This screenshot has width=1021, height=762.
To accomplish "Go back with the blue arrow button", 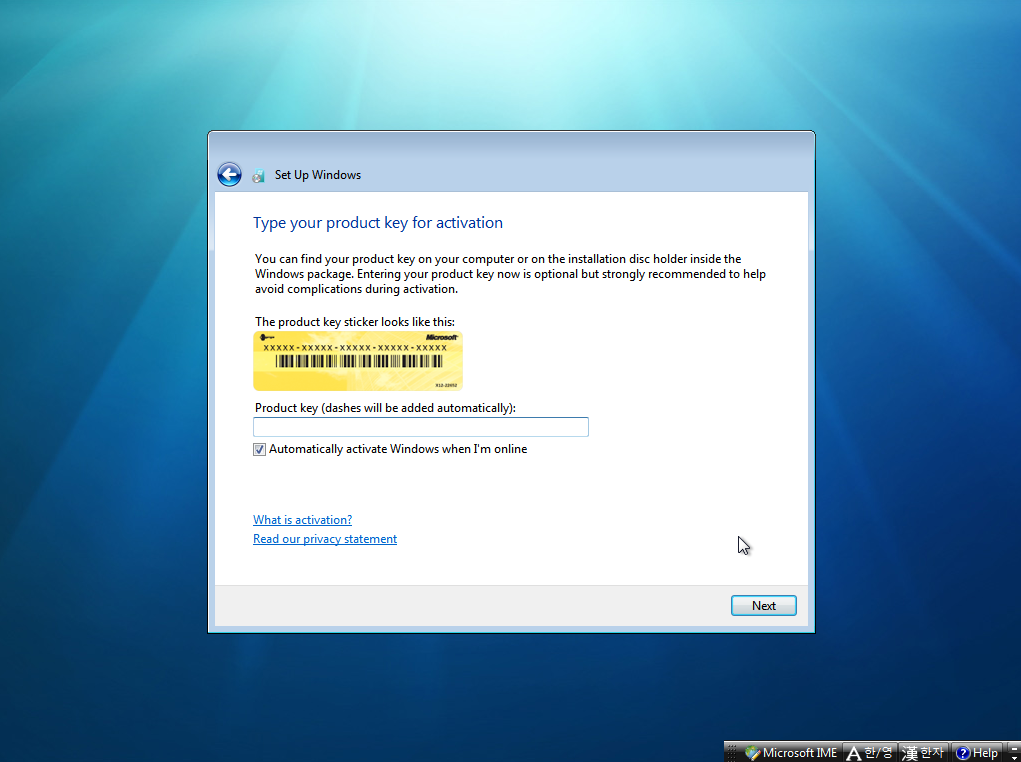I will [229, 175].
